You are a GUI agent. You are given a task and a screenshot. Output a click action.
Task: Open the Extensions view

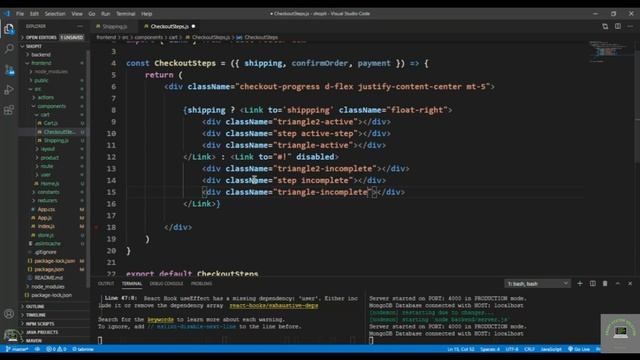click(x=9, y=110)
